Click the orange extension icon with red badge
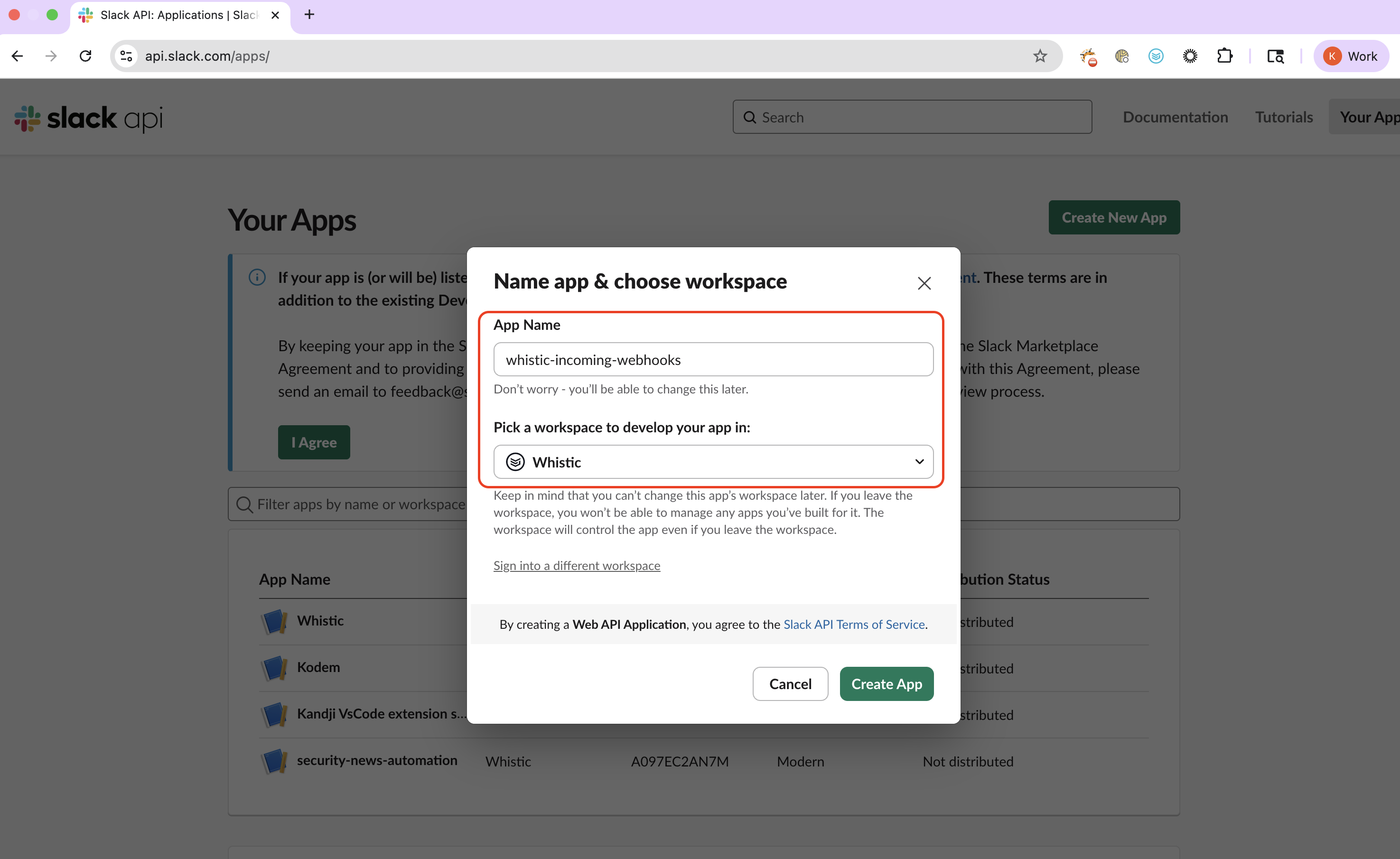The width and height of the screenshot is (1400, 859). (1088, 56)
